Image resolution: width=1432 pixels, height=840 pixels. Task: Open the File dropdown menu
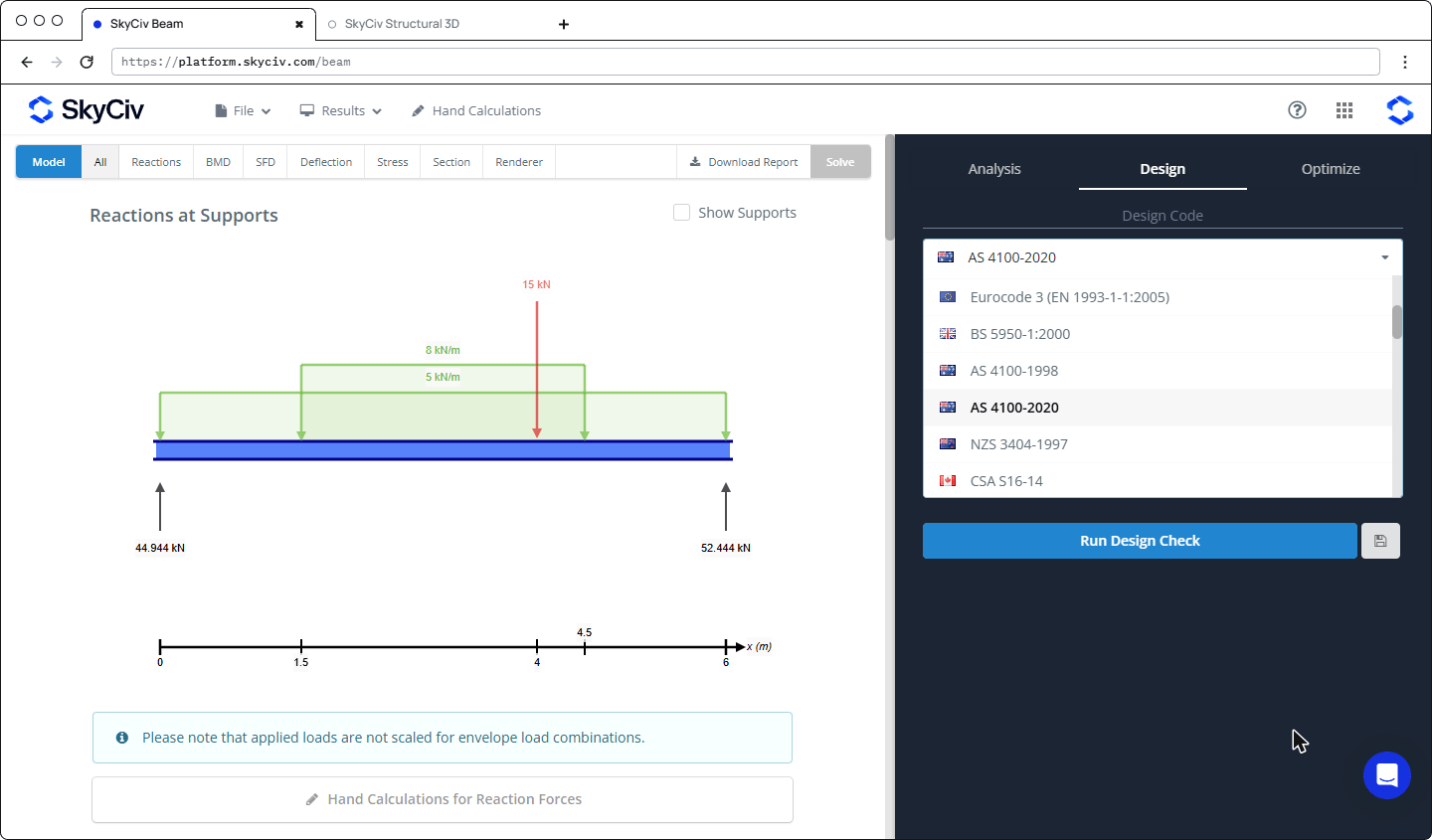click(x=243, y=110)
